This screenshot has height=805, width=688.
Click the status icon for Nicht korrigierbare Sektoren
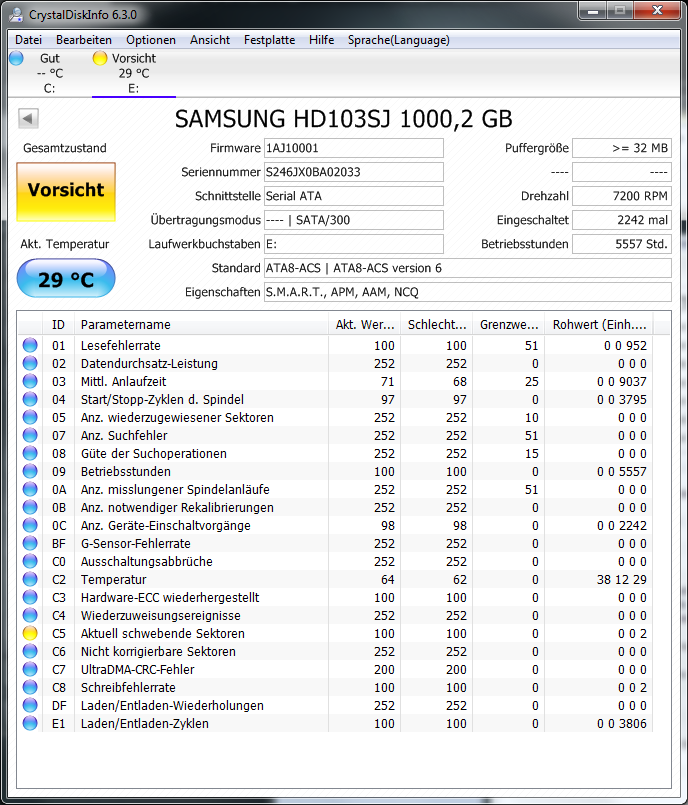(x=30, y=651)
